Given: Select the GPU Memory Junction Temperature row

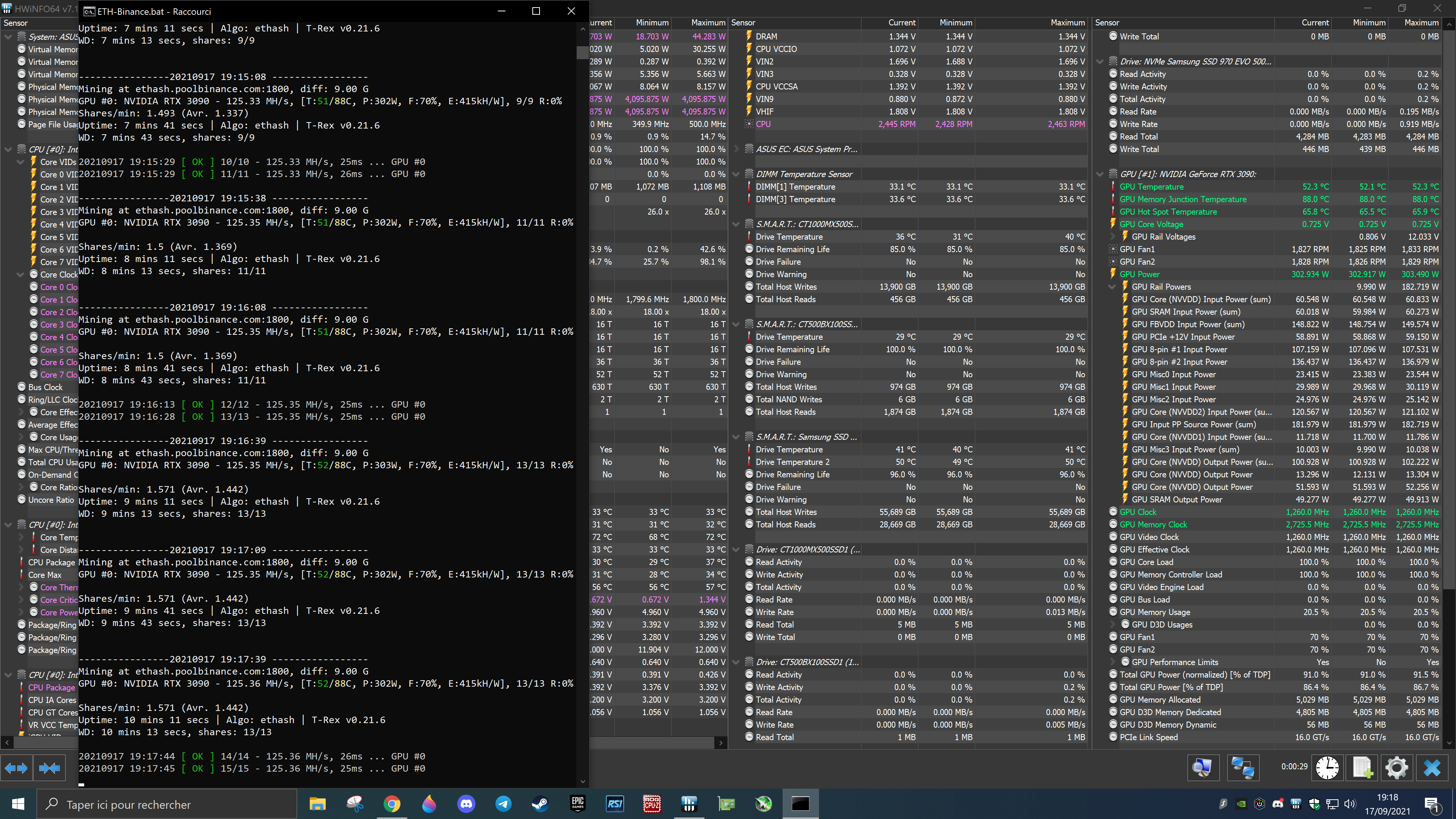Looking at the screenshot, I should tap(1183, 199).
